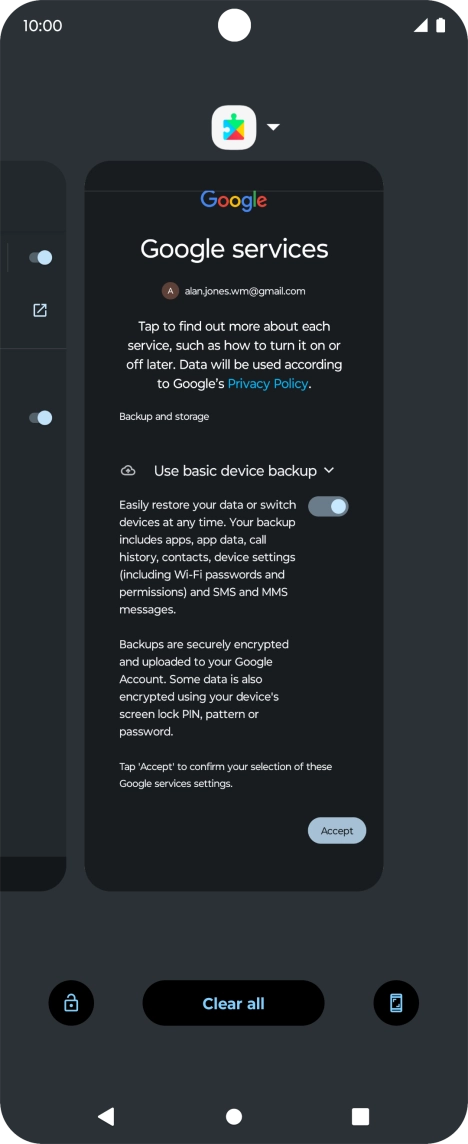Toggle the basic device backup switch
The height and width of the screenshot is (1144, 468).
(329, 506)
